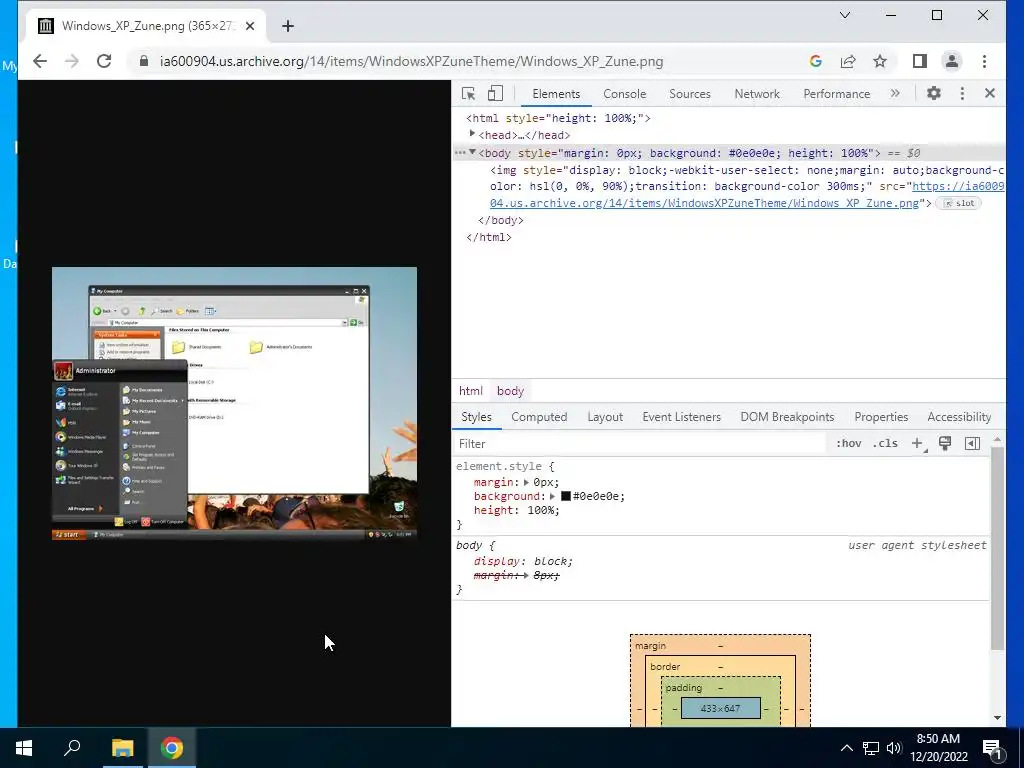Toggle the .cls element classes button
Viewport: 1024px width, 768px height.
885,443
